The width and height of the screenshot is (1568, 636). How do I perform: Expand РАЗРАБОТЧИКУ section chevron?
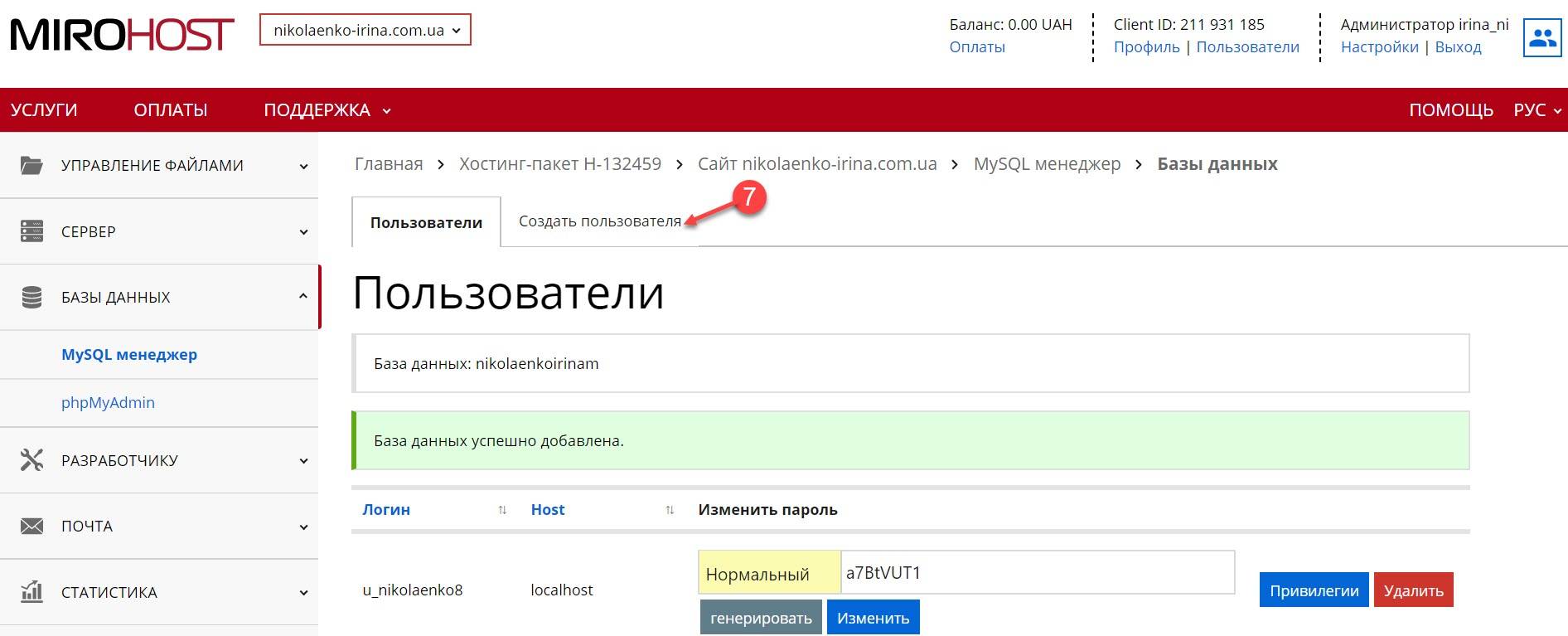[x=303, y=461]
